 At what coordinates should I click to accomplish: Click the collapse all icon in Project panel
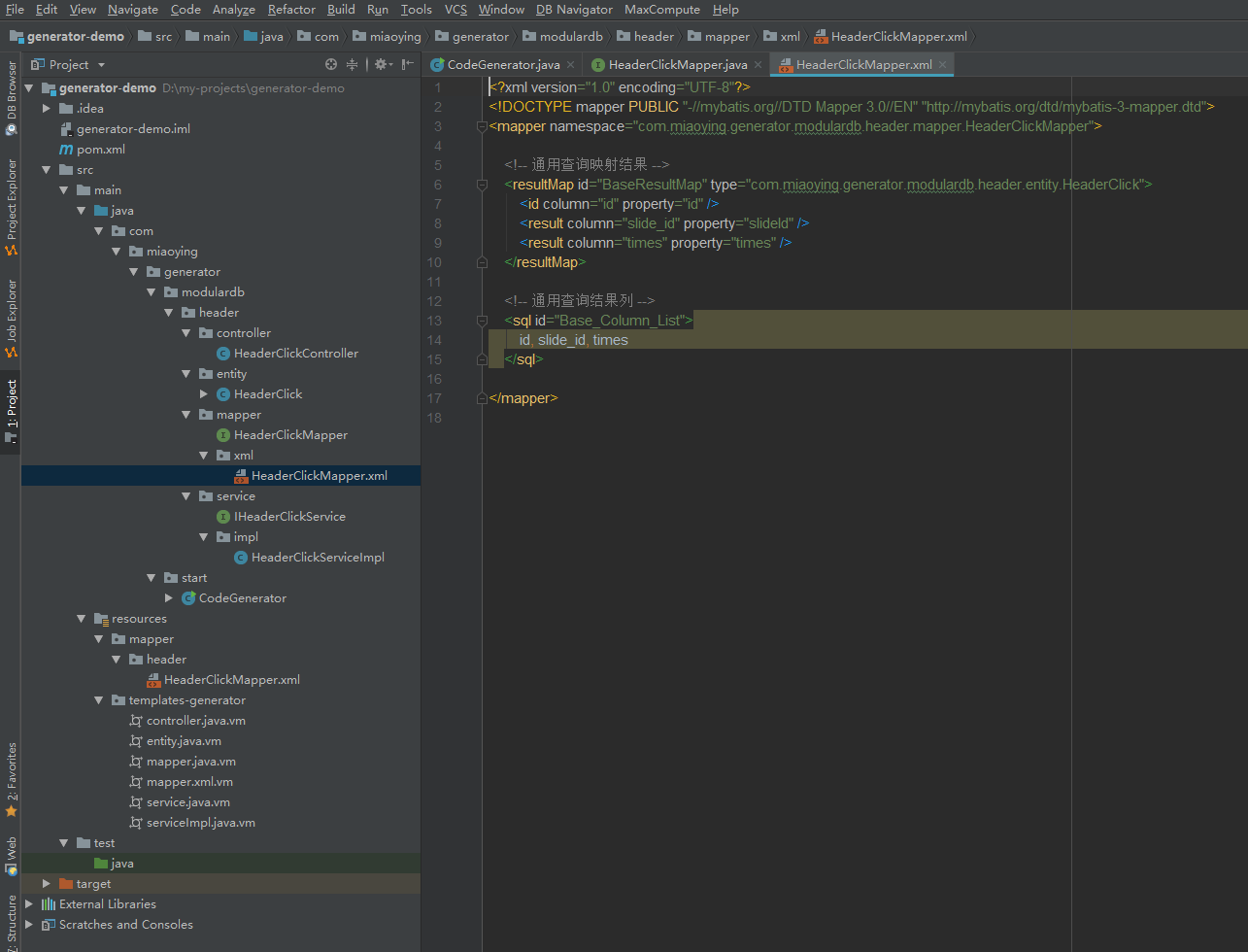(353, 64)
